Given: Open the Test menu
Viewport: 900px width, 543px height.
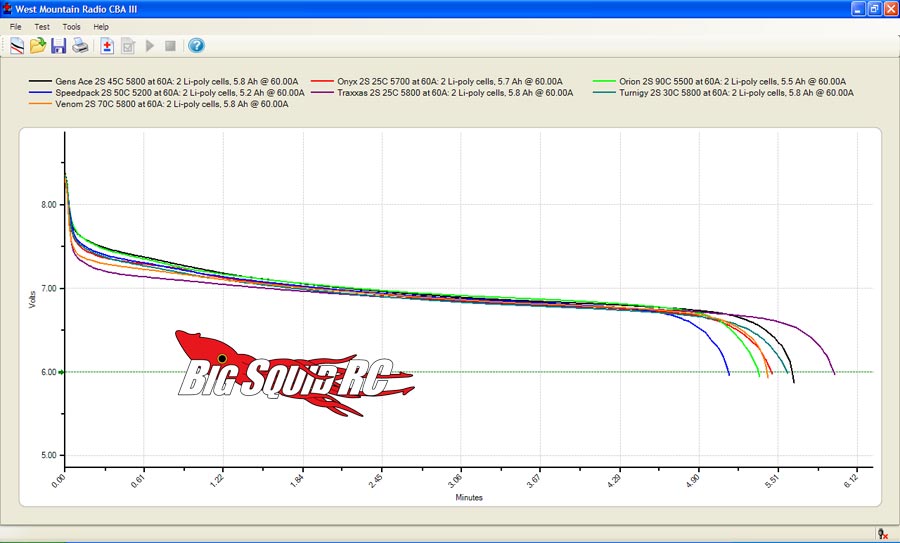Looking at the screenshot, I should point(42,26).
